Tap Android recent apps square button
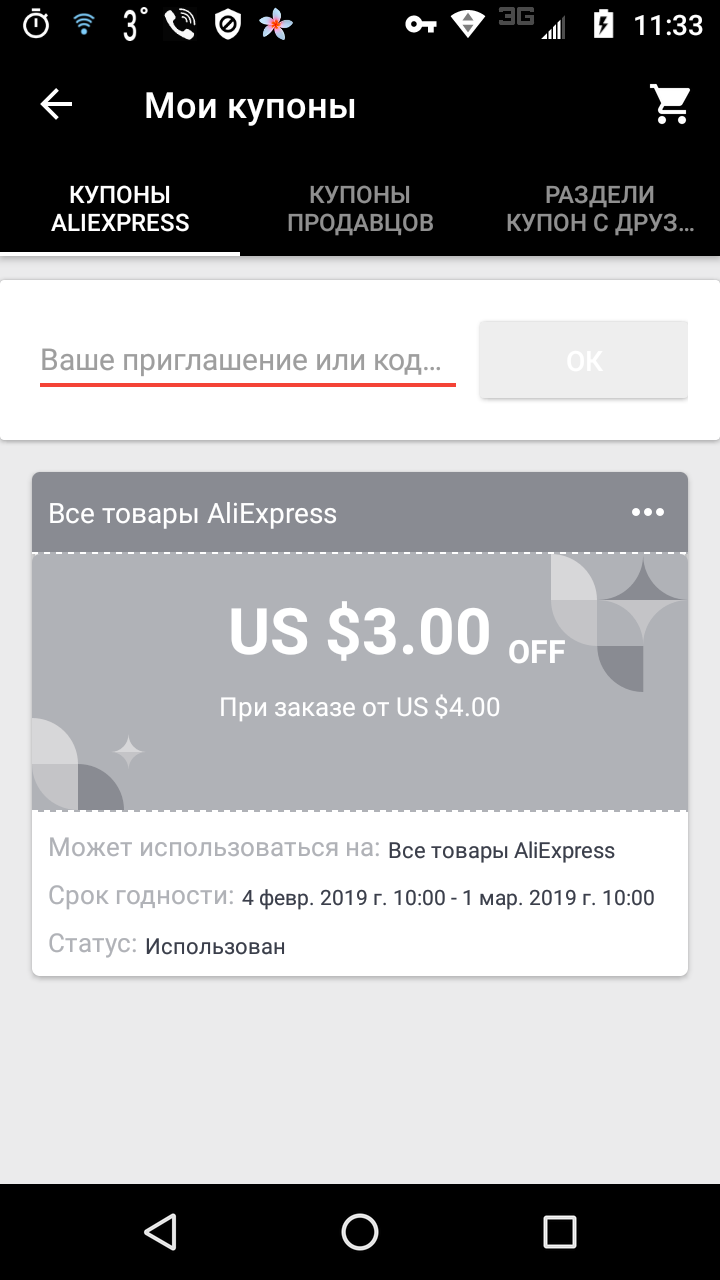720x1280 pixels. point(560,1231)
